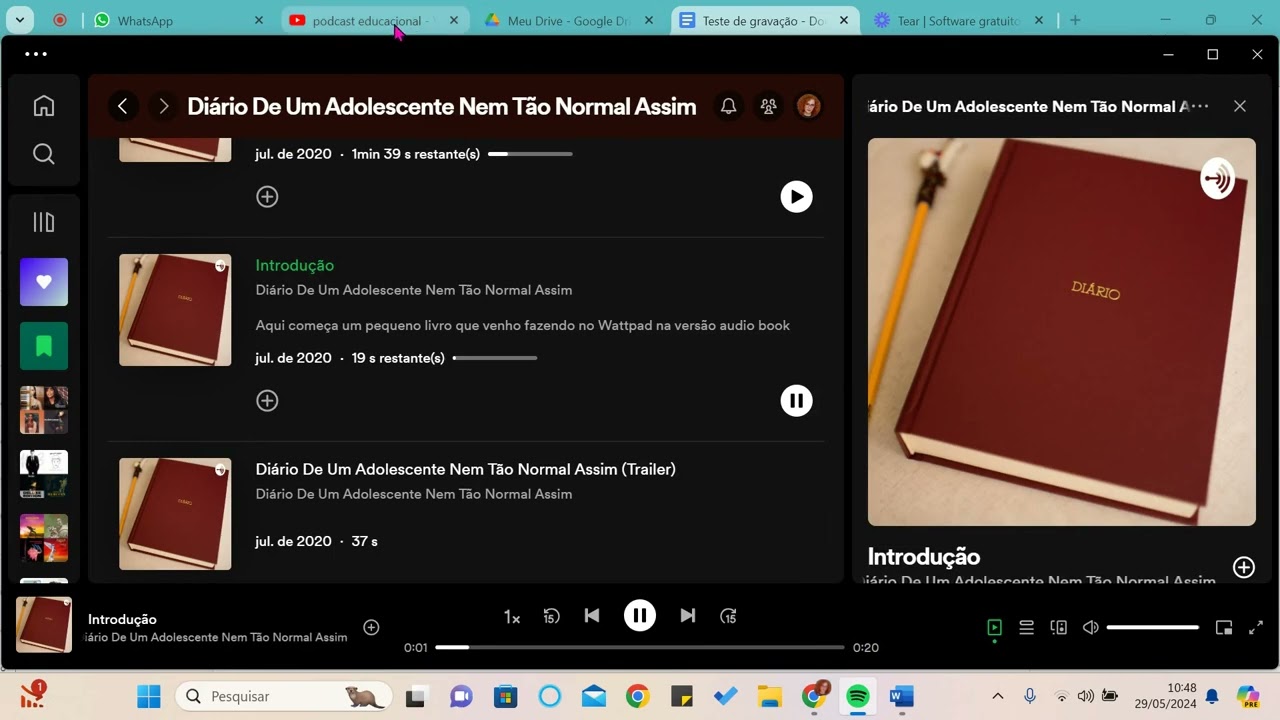Open Friend Activity people icon
Viewport: 1280px width, 720px height.
[x=769, y=106]
